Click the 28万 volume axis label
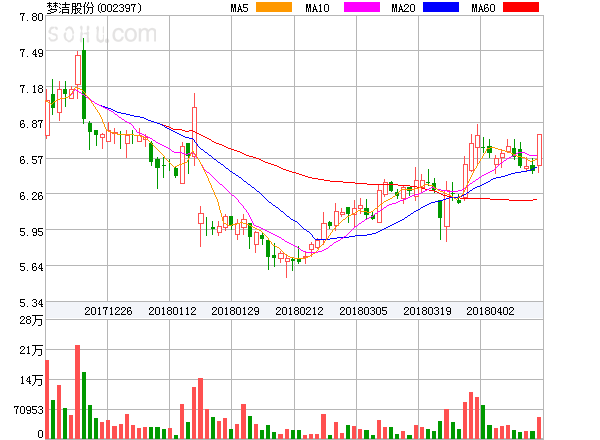Viewport: 600px width, 440px height. point(31,320)
